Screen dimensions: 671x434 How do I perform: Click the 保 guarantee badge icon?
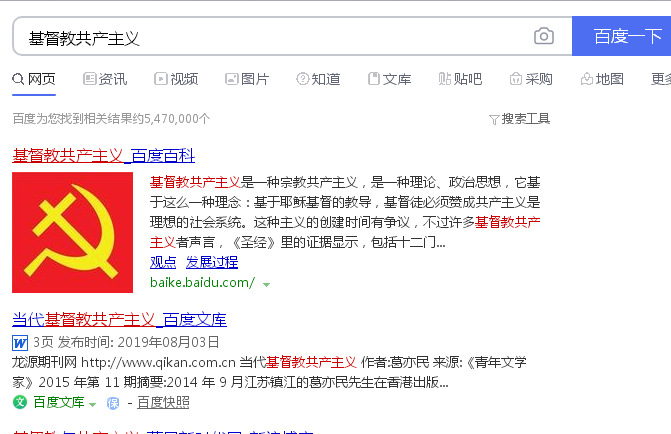[113, 403]
